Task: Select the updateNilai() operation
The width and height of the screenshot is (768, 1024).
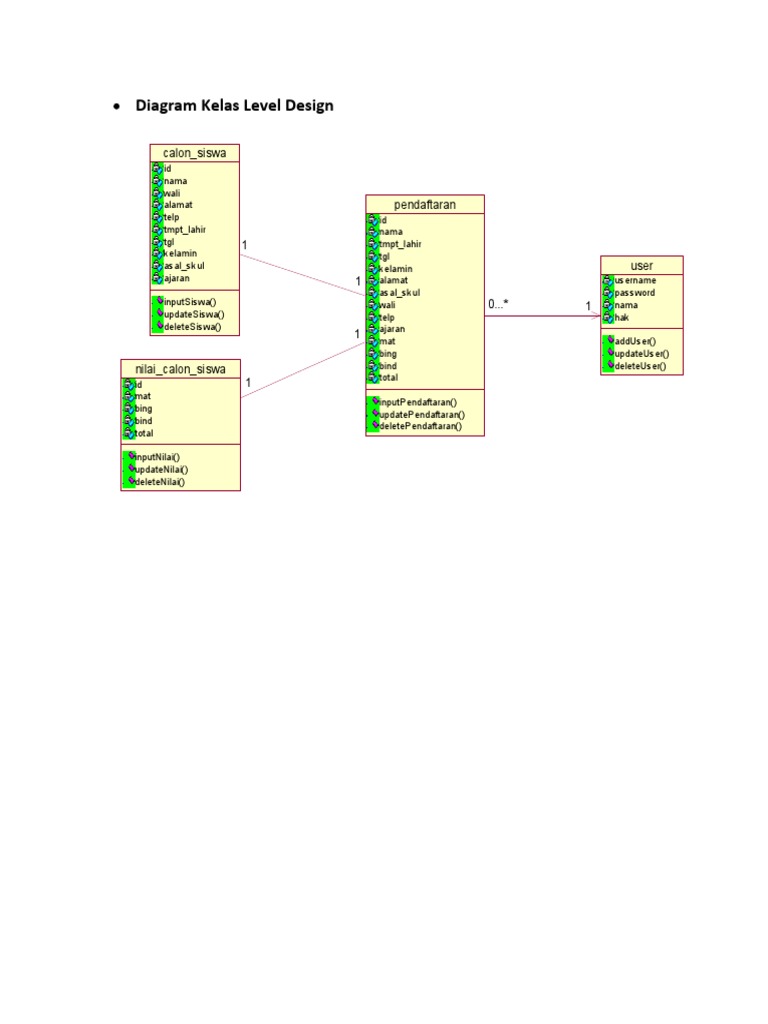Action: 161,470
